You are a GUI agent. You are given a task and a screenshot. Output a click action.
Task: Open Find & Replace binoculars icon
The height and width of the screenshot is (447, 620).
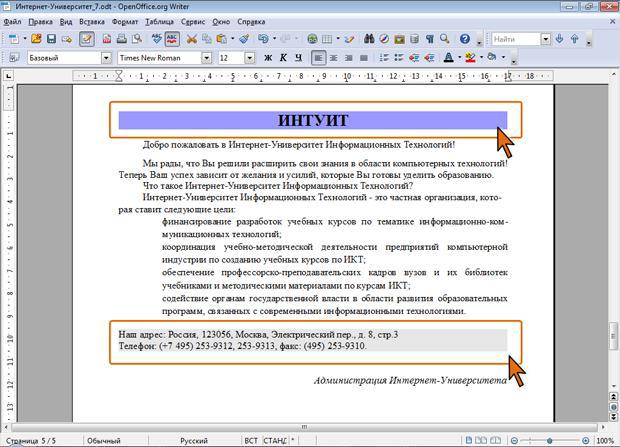(x=369, y=39)
